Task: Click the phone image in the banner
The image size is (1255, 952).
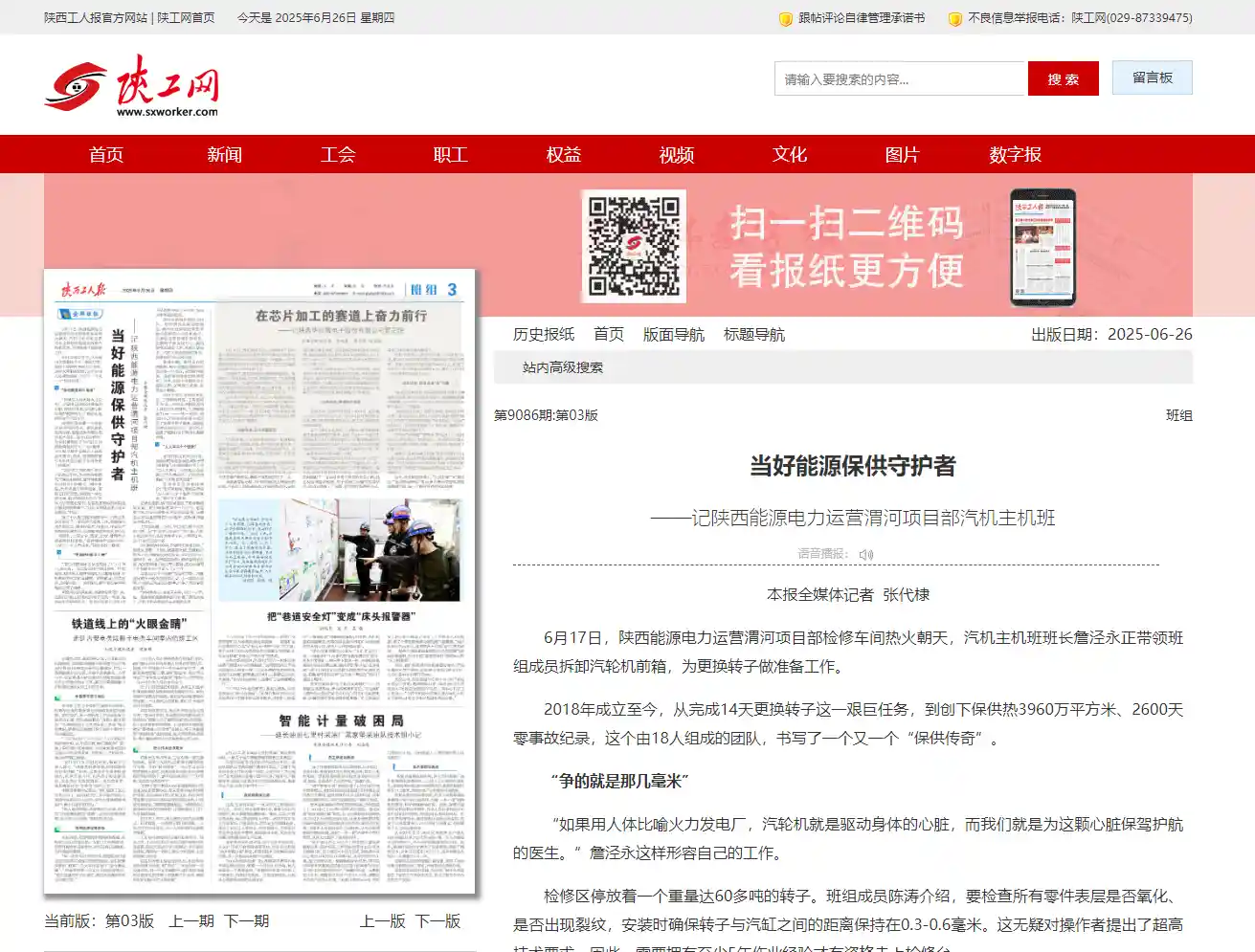Action: 1042,247
